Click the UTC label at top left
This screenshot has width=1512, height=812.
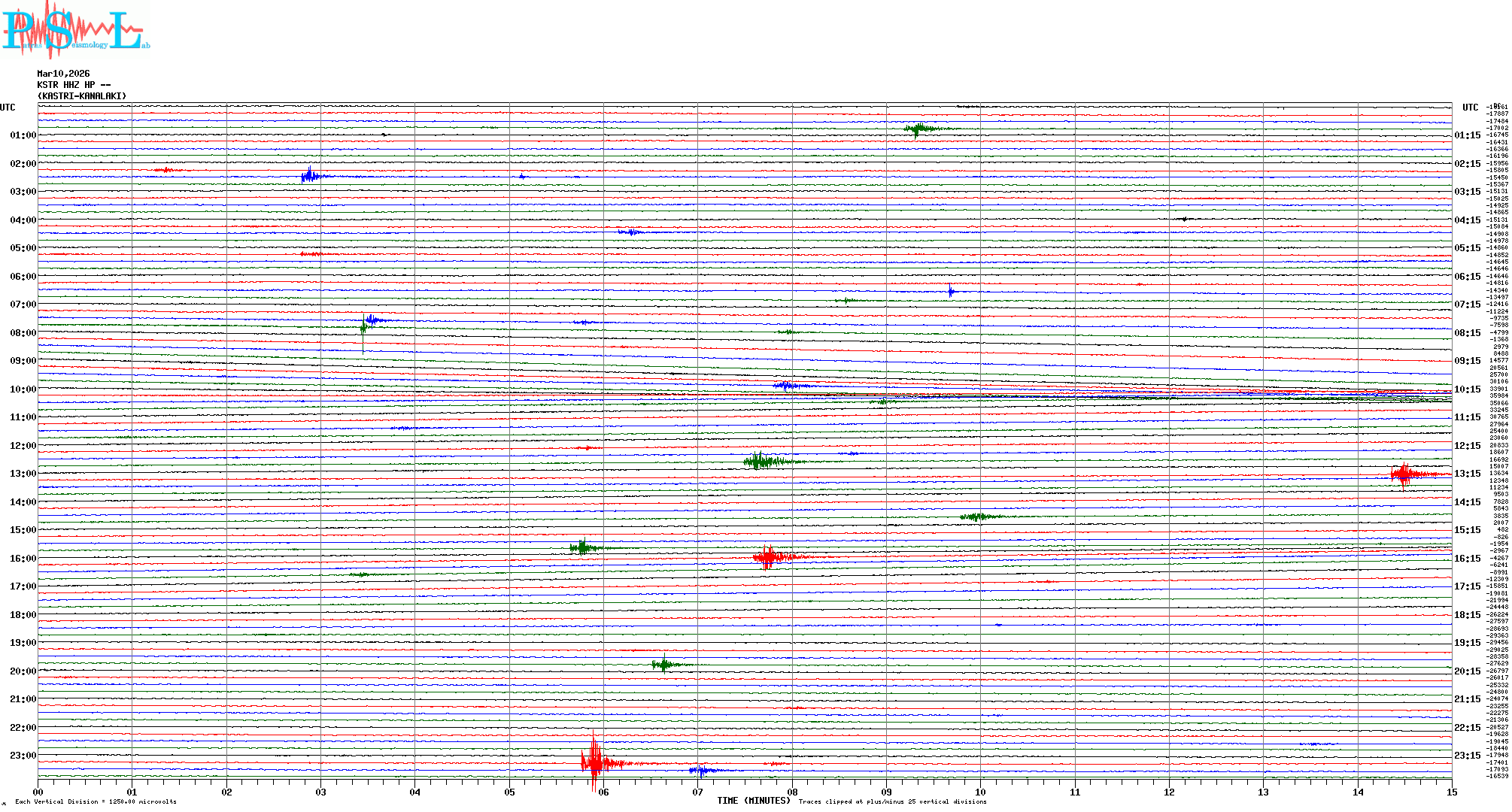pyautogui.click(x=8, y=108)
